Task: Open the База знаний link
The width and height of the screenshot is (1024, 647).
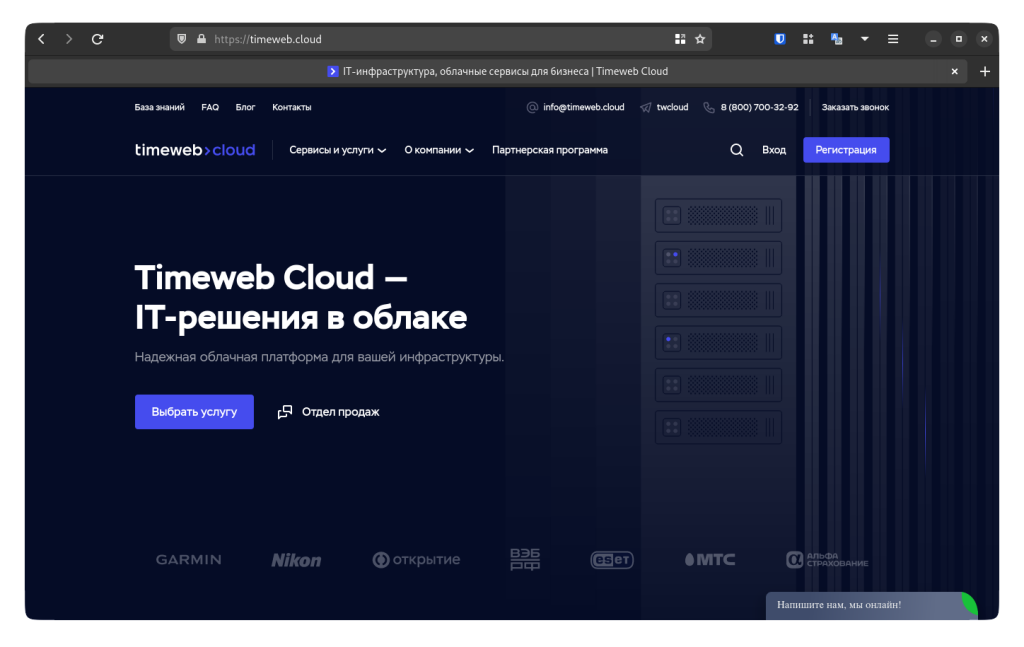Action: [x=159, y=107]
